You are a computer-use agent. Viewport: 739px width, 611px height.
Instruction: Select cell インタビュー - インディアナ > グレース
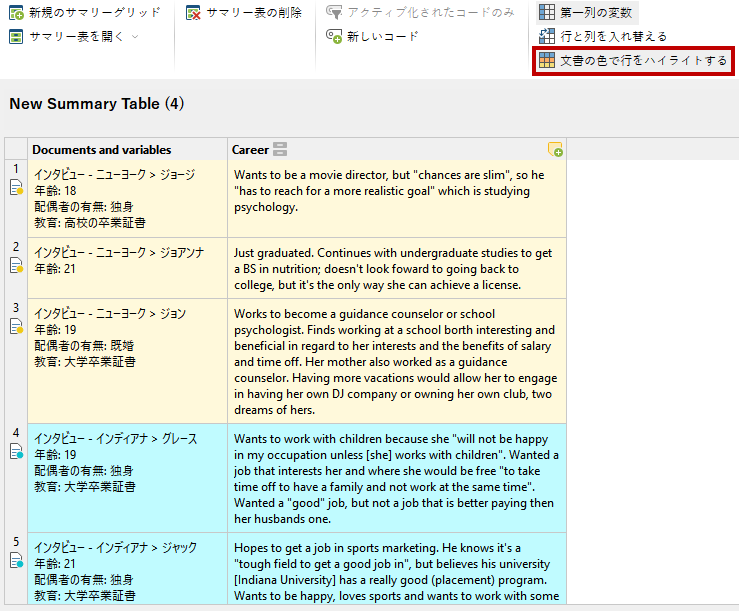point(127,478)
